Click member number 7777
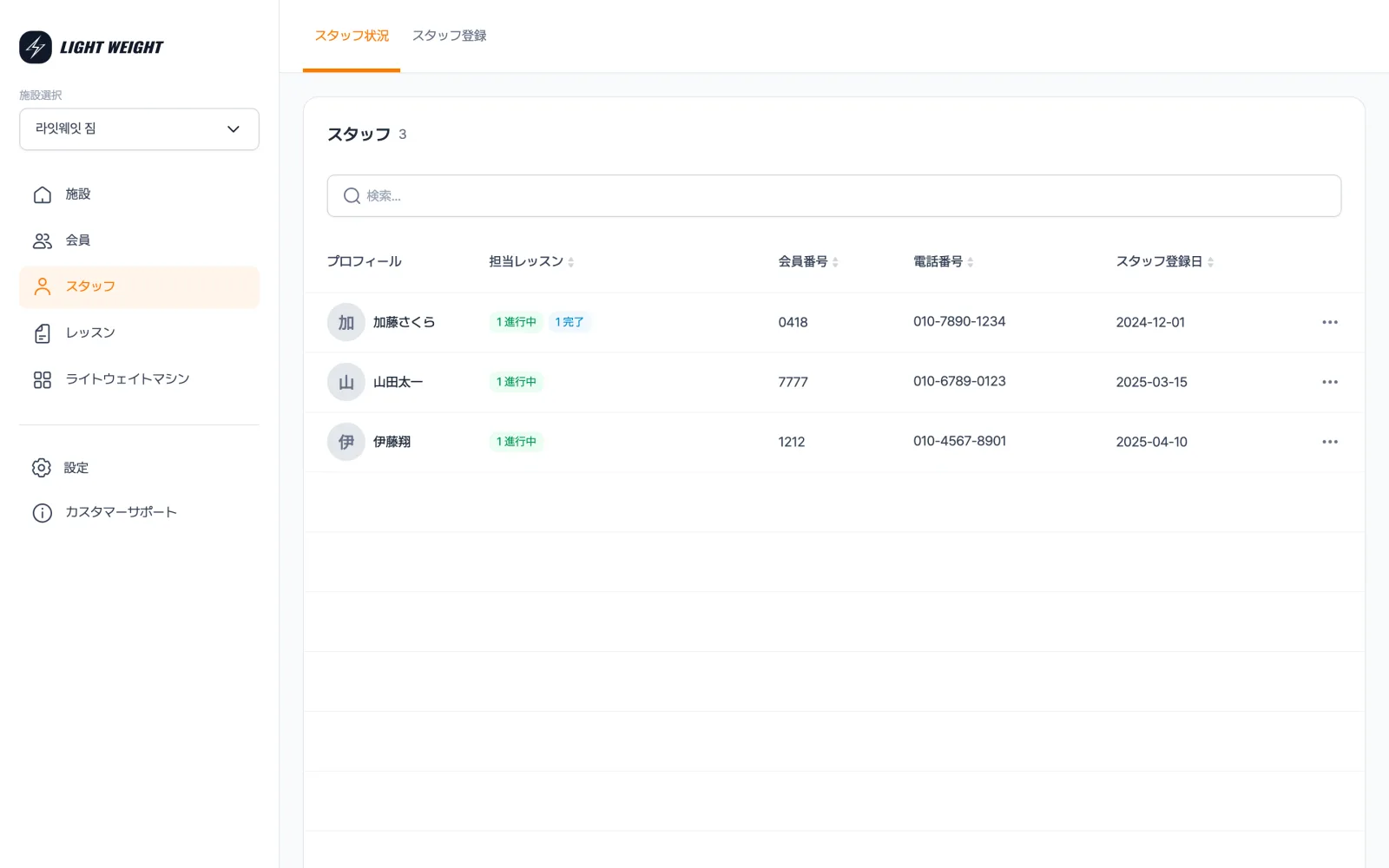This screenshot has width=1389, height=868. [793, 382]
